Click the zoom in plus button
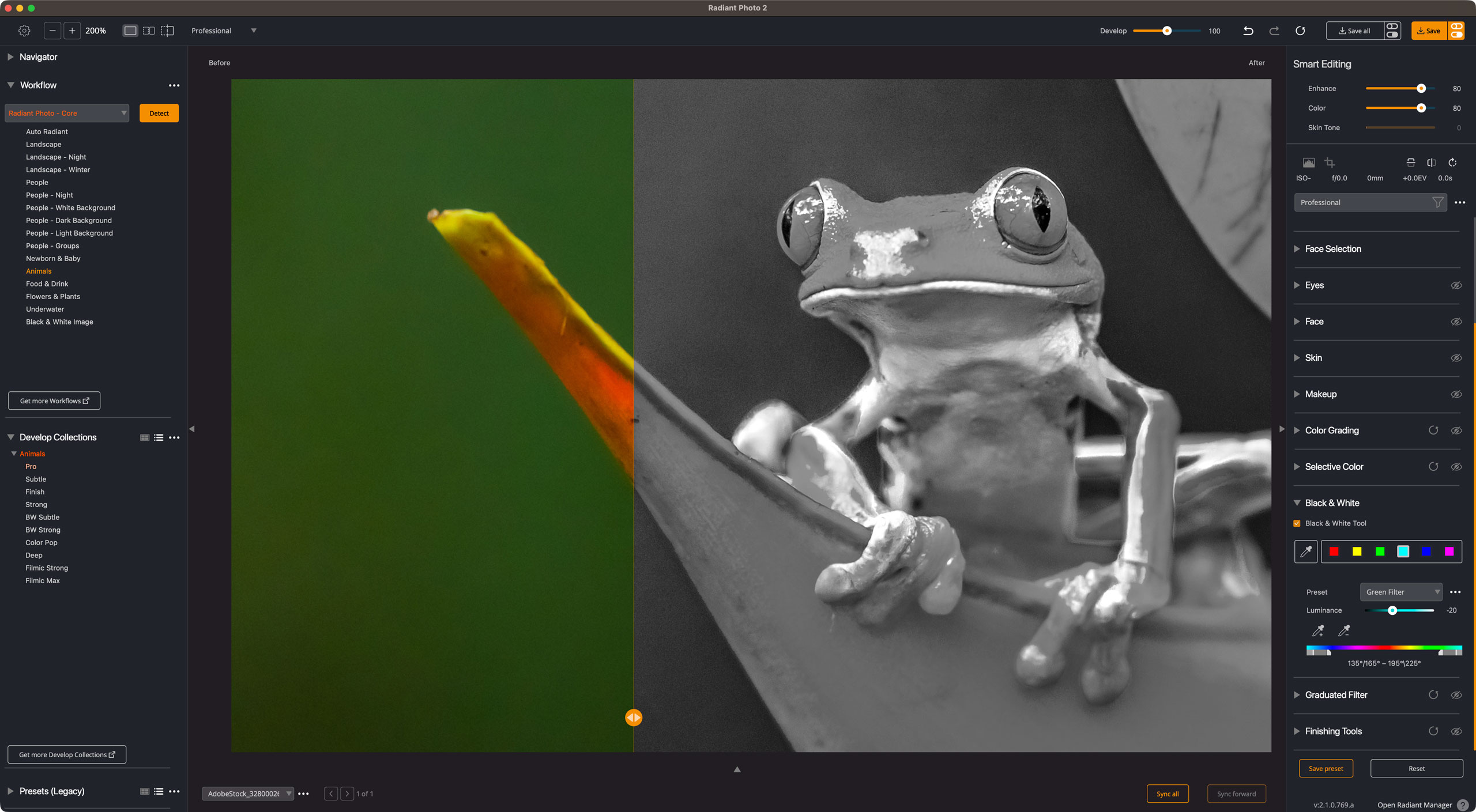1476x812 pixels. (72, 31)
